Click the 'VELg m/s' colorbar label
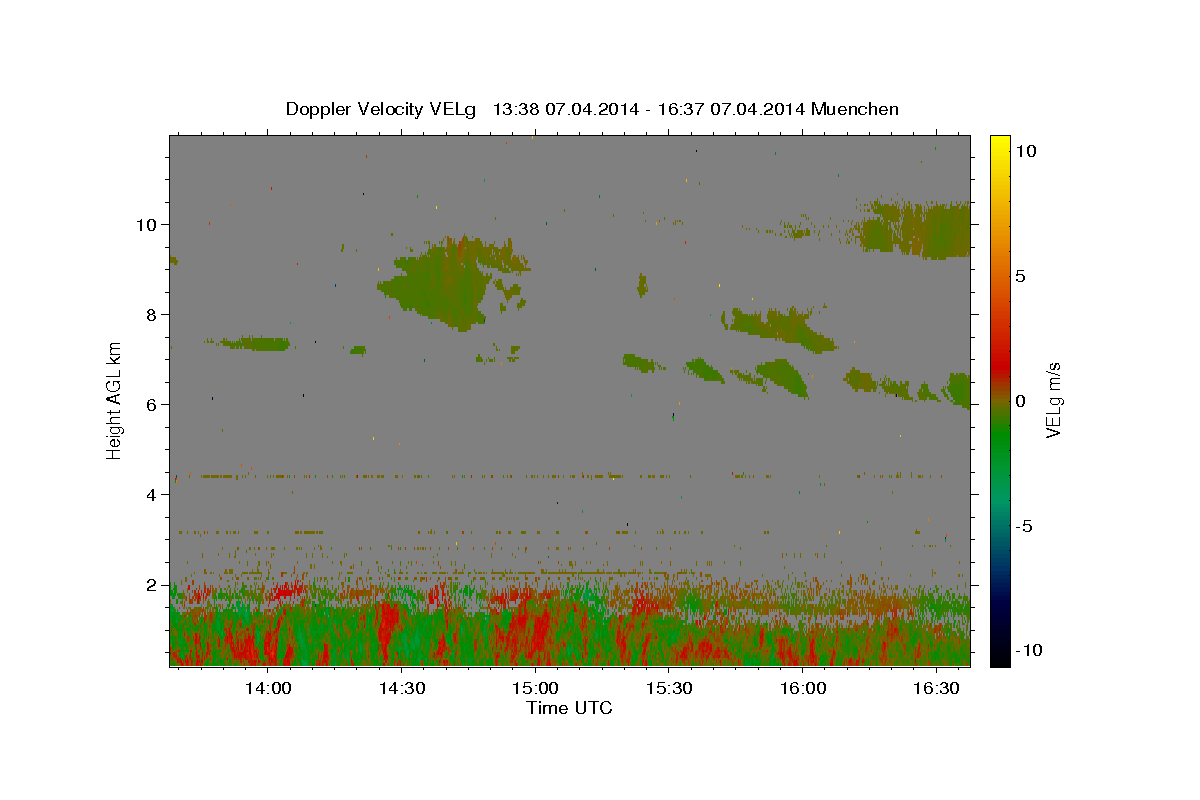This screenshot has width=1200, height=800. click(1054, 400)
